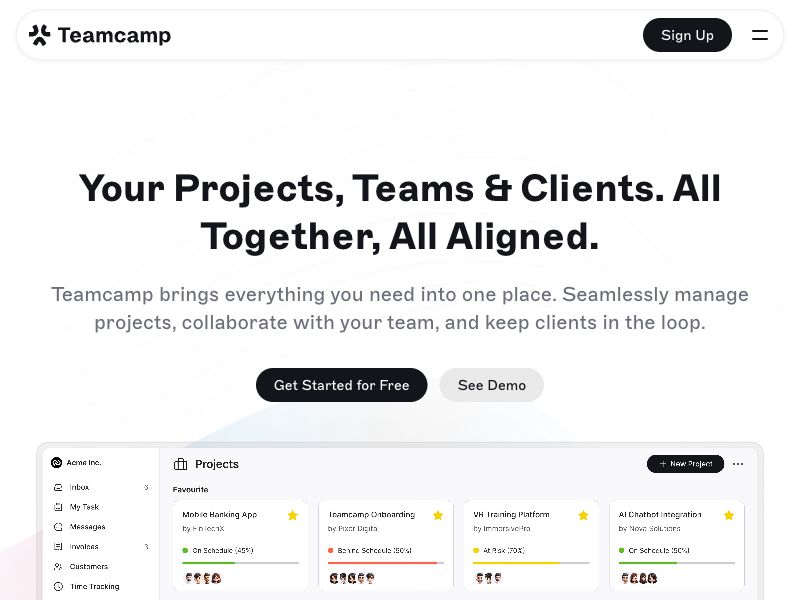
Task: Open the Customers panel
Action: coord(89,567)
